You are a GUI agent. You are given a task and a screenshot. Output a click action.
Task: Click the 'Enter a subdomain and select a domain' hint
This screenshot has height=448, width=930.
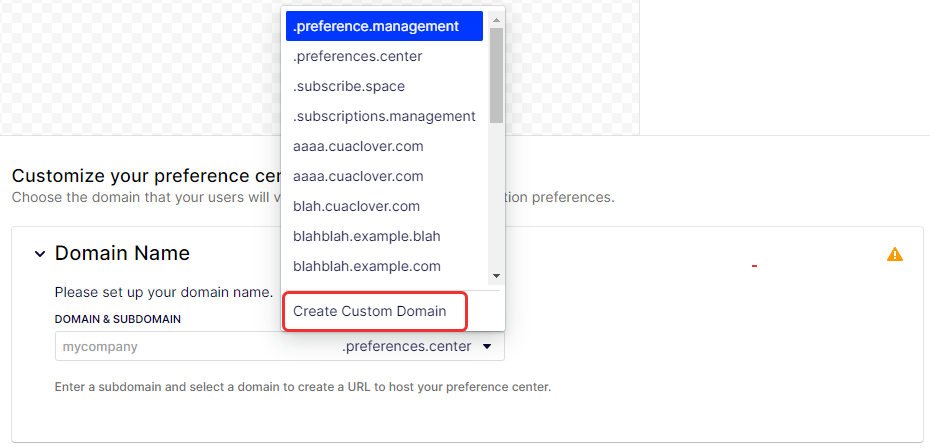(303, 387)
